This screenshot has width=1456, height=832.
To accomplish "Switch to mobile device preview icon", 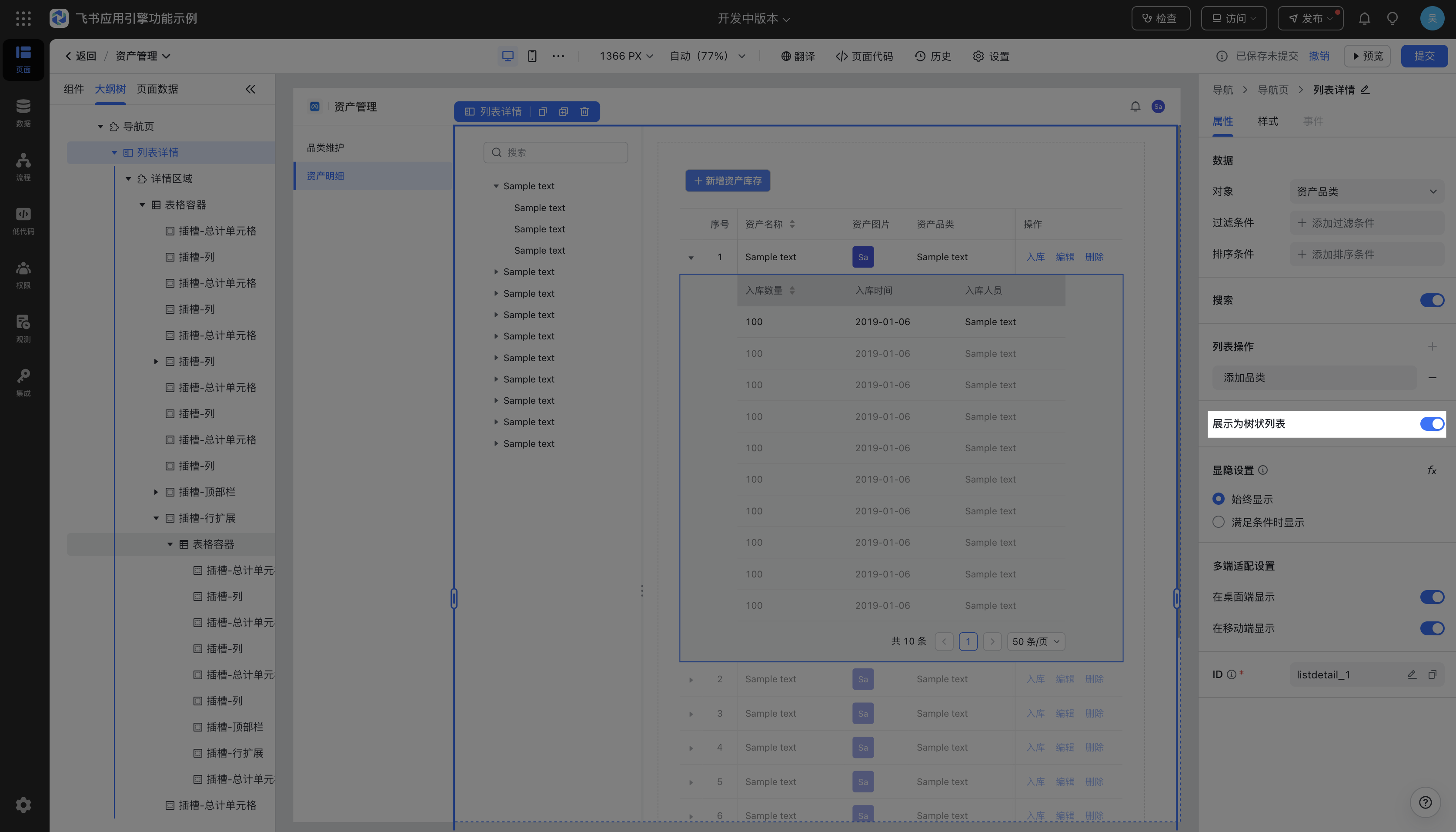I will [531, 56].
